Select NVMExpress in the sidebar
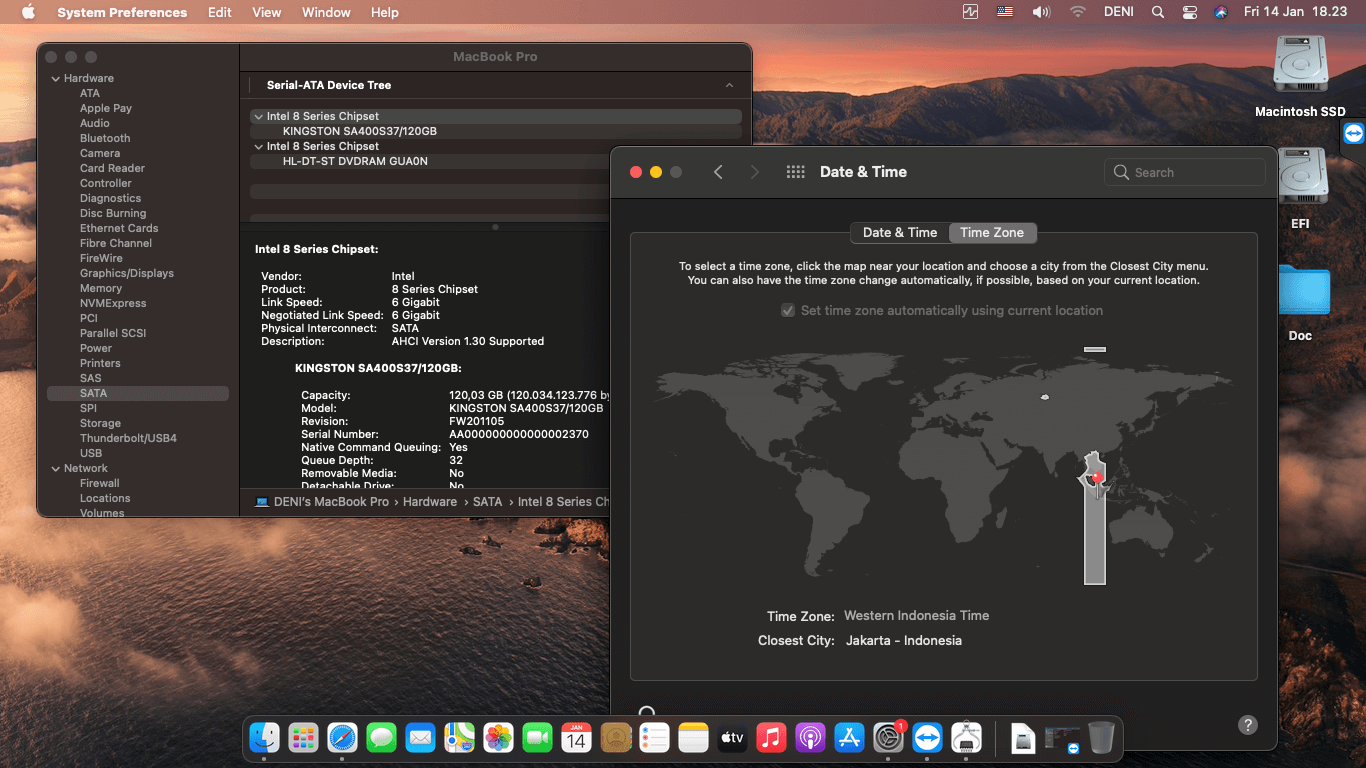 pos(113,303)
